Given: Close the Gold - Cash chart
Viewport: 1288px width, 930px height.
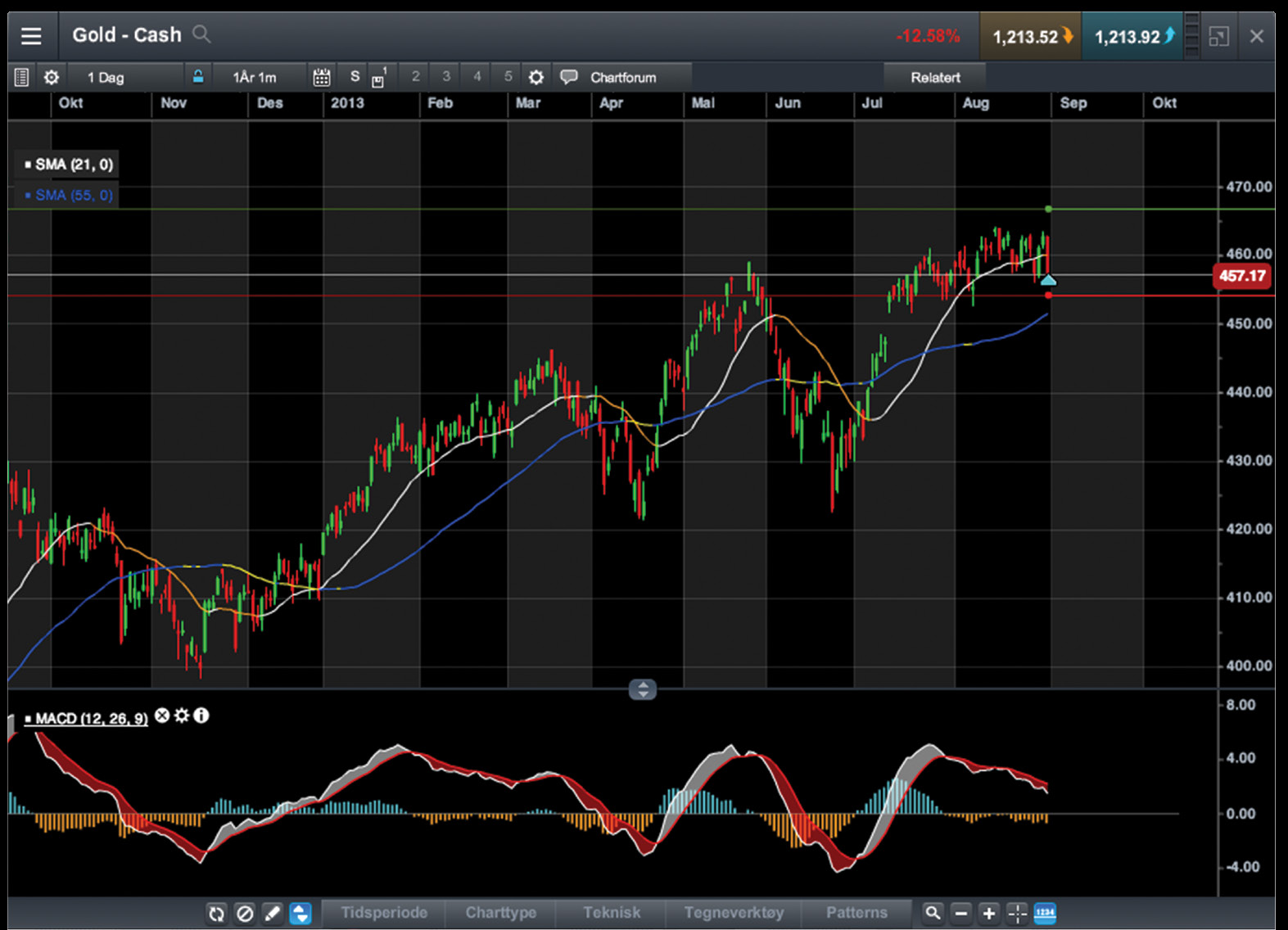Looking at the screenshot, I should click(x=1257, y=36).
